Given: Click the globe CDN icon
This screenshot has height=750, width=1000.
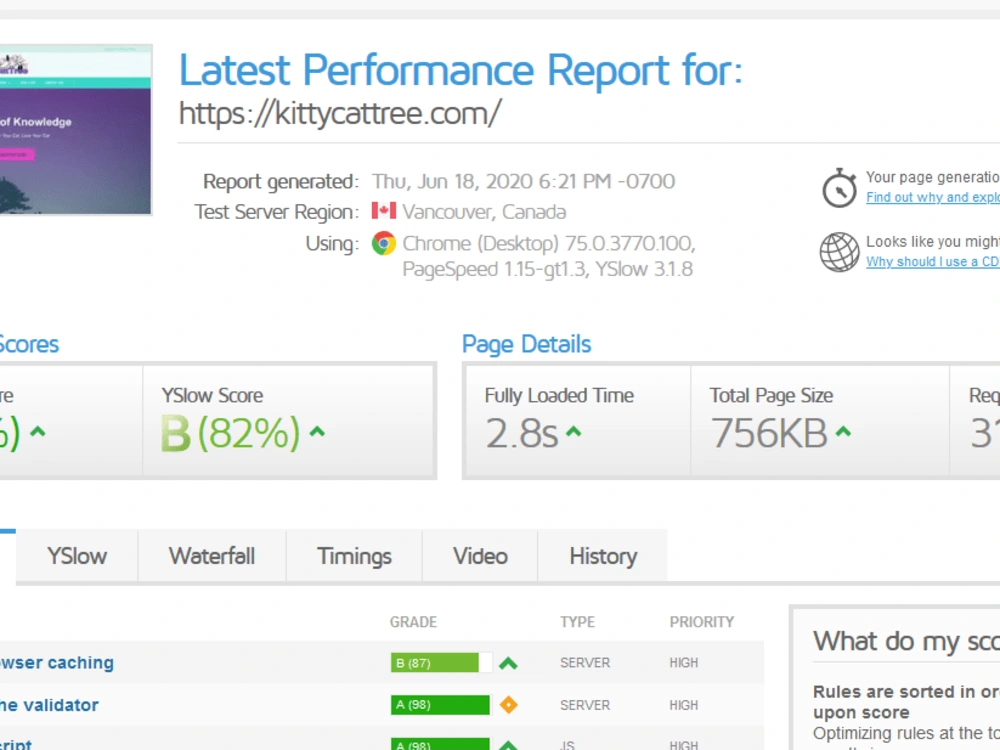Looking at the screenshot, I should coord(839,252).
